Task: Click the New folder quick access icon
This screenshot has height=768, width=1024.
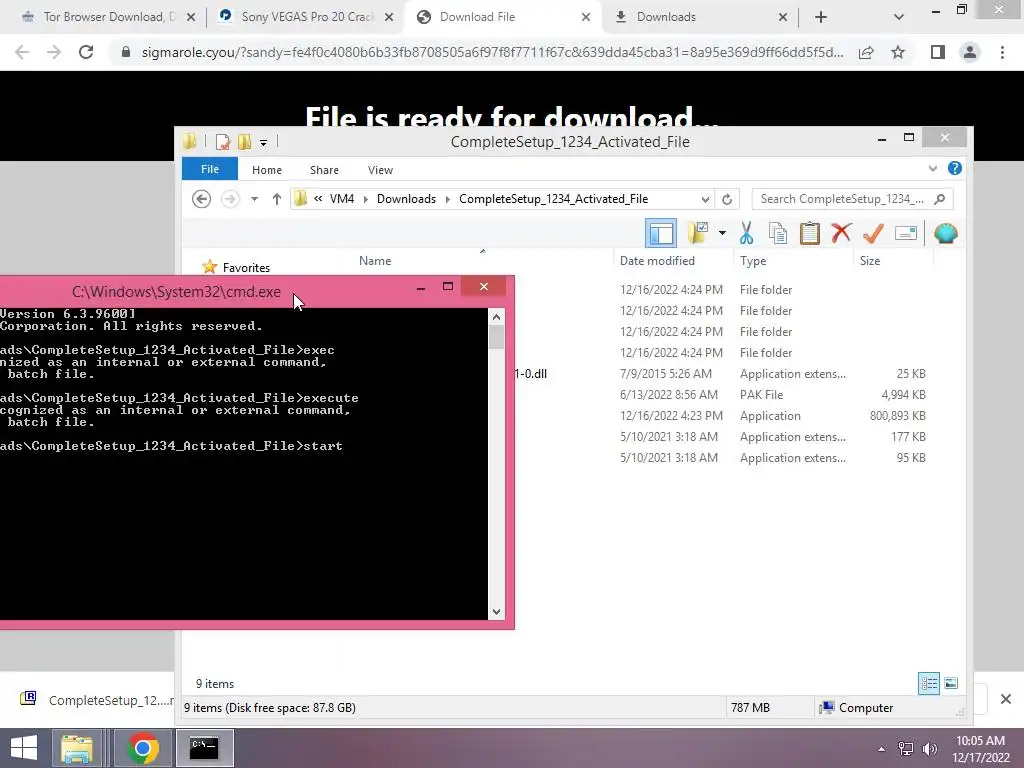Action: [x=245, y=142]
